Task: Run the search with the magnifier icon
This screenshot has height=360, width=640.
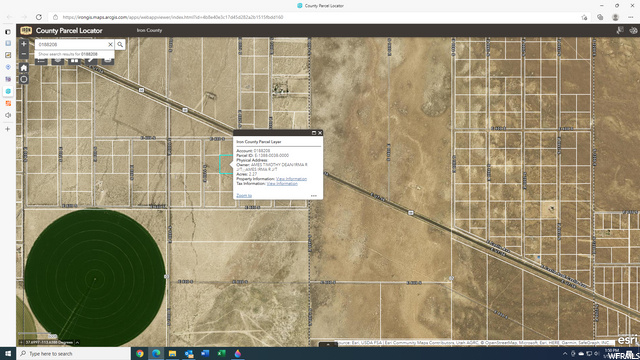Action: (x=120, y=44)
